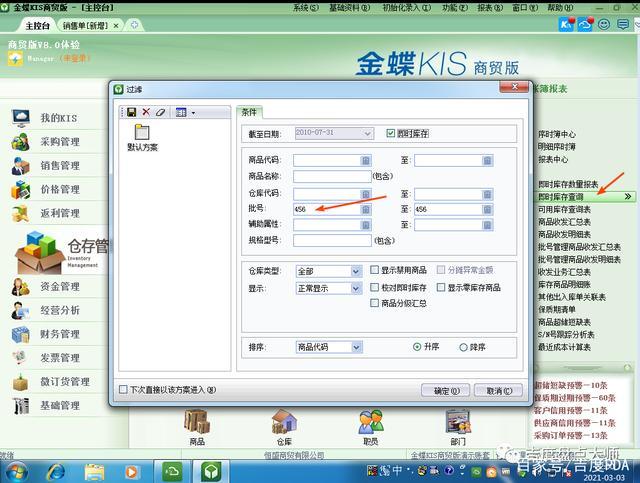This screenshot has height=483, width=640.
Task: Open 保质期清单 report link
Action: point(557,309)
